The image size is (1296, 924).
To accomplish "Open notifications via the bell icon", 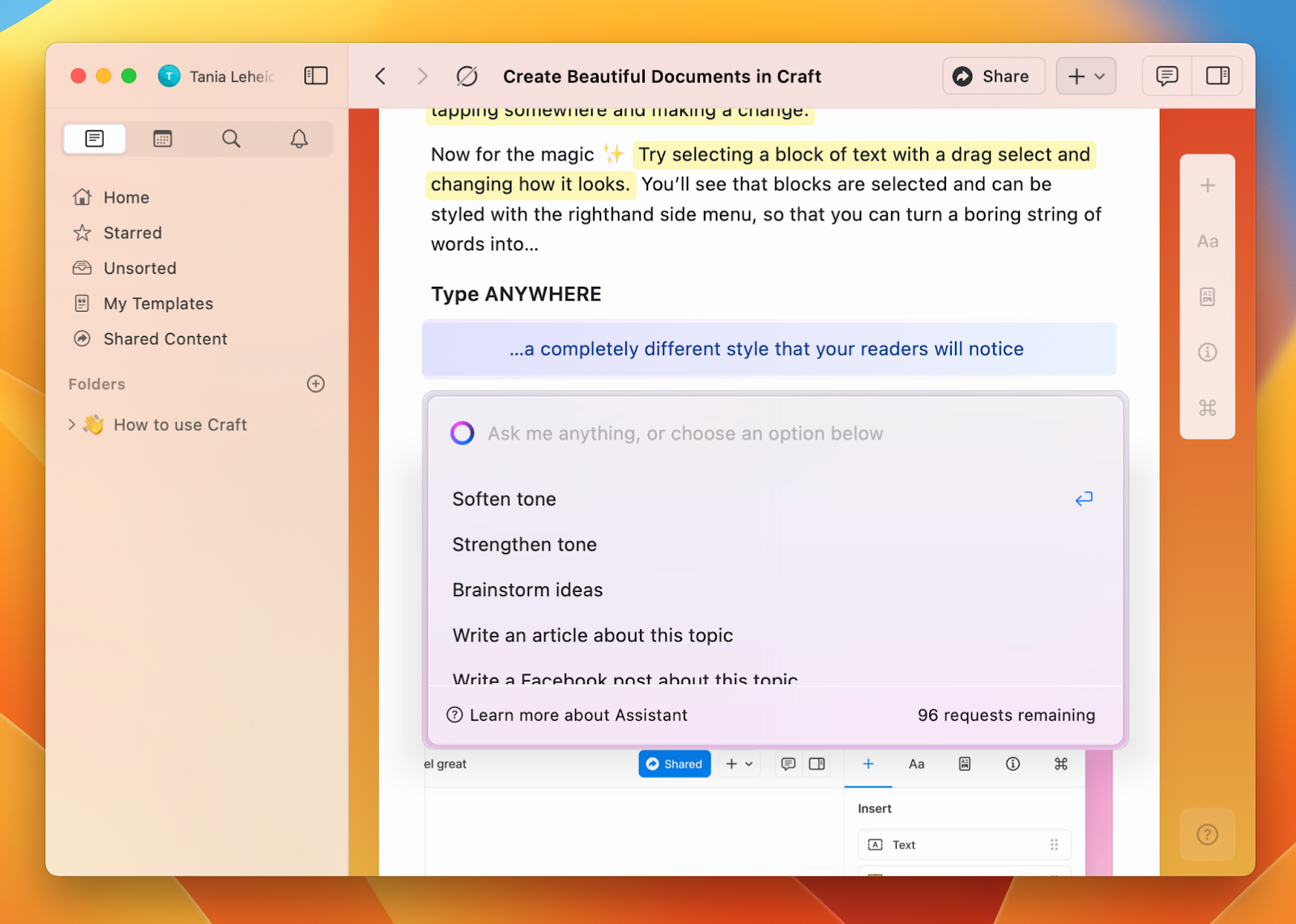I will 298,138.
